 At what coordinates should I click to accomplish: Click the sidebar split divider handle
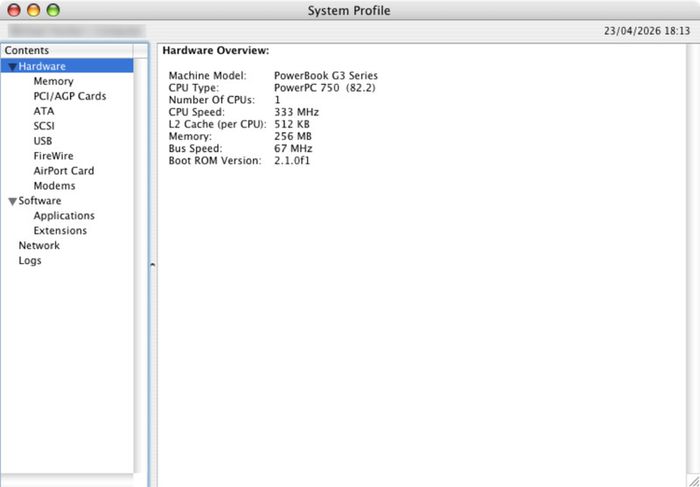152,265
